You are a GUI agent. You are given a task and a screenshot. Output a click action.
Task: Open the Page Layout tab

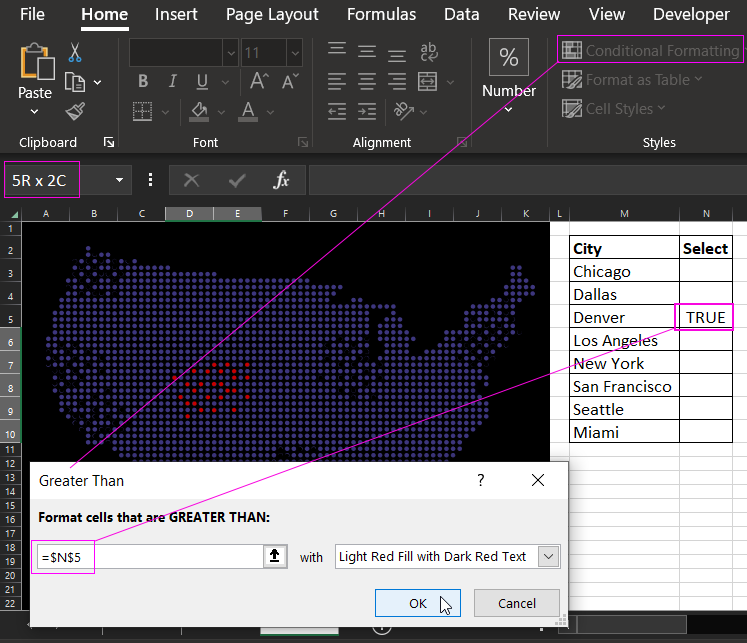272,14
